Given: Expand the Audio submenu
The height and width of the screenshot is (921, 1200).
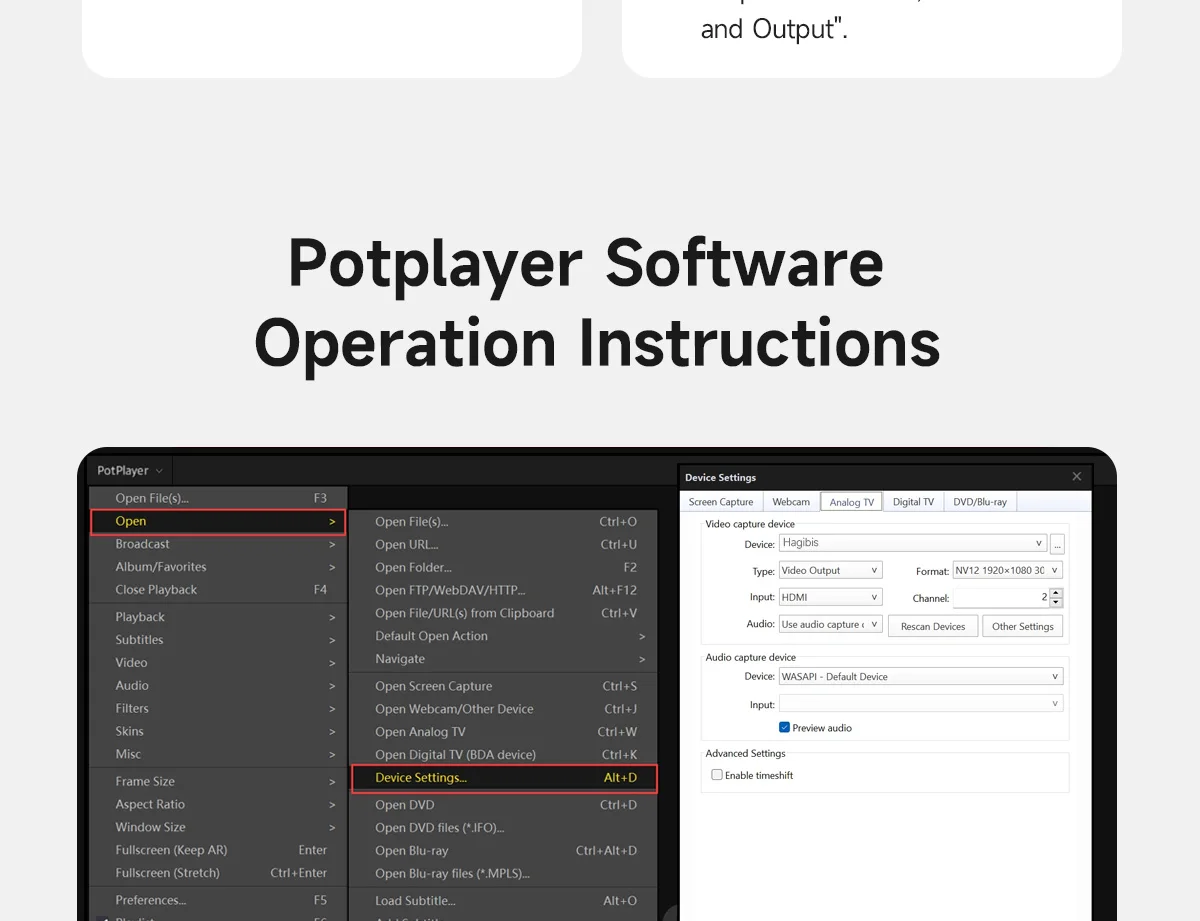Looking at the screenshot, I should point(218,686).
